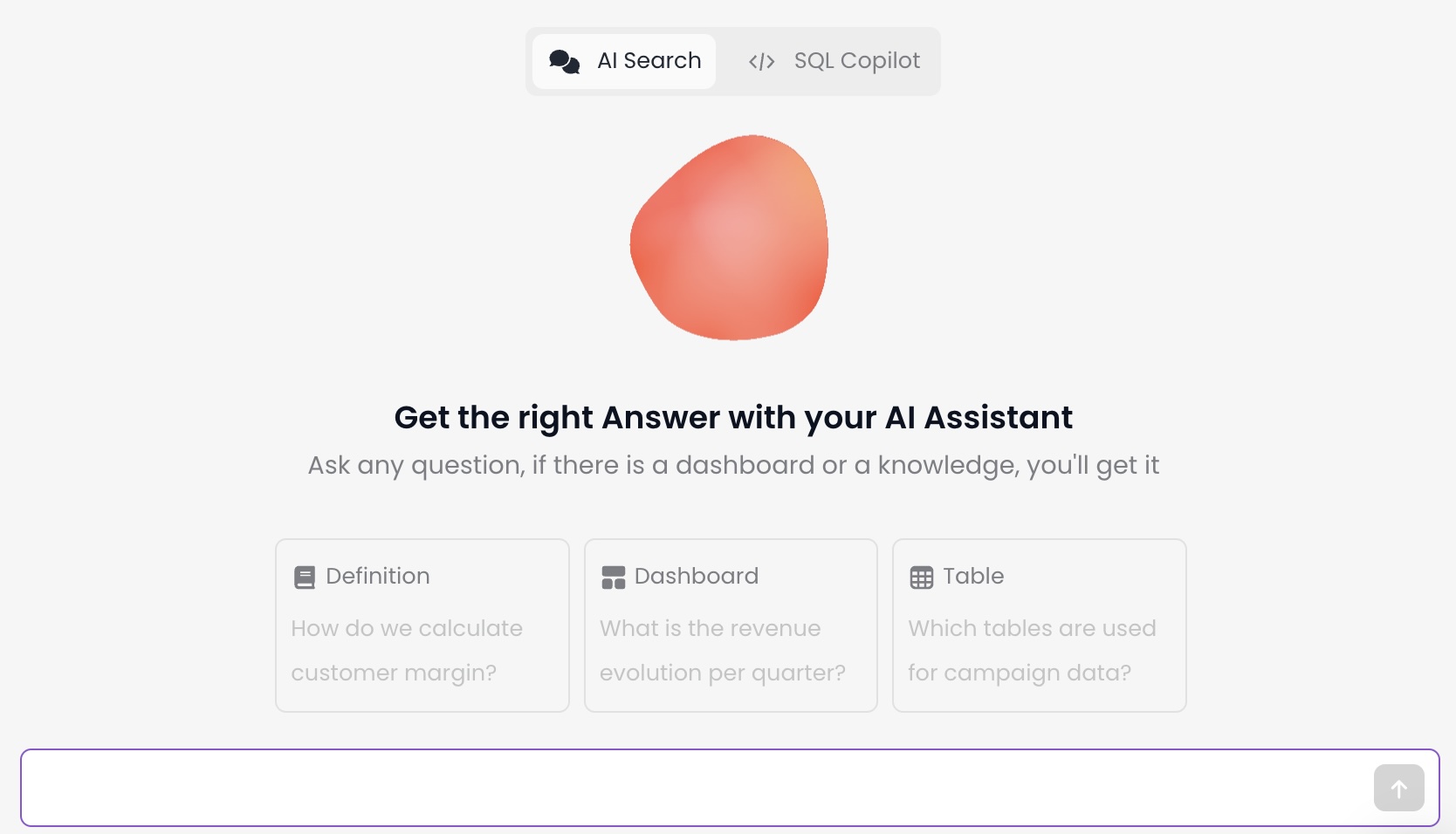Screen dimensions: 1456x834
Task: Choose 'How do we calculate customer margin?'
Action: click(407, 651)
